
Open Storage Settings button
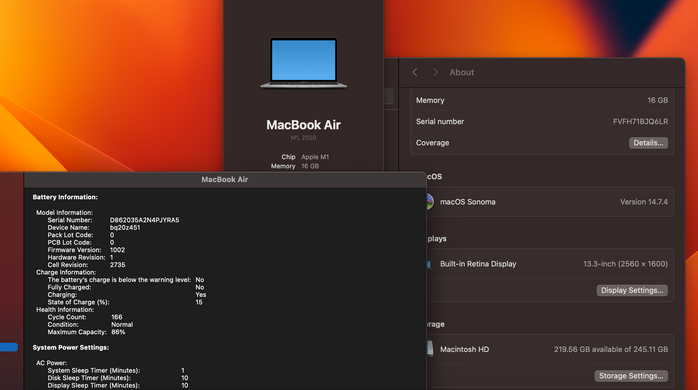(x=631, y=376)
